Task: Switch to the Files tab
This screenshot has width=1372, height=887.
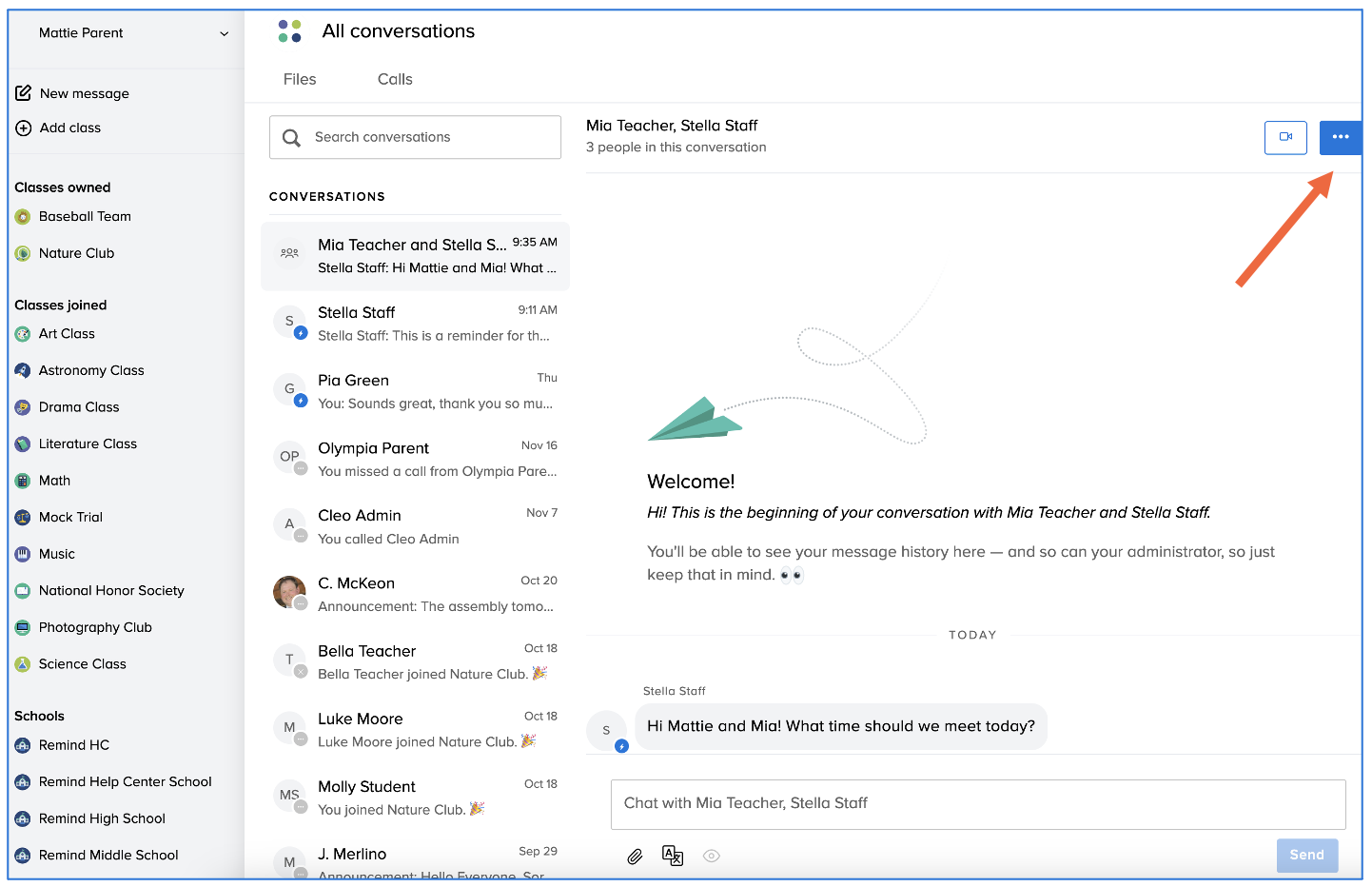Action: [x=300, y=80]
